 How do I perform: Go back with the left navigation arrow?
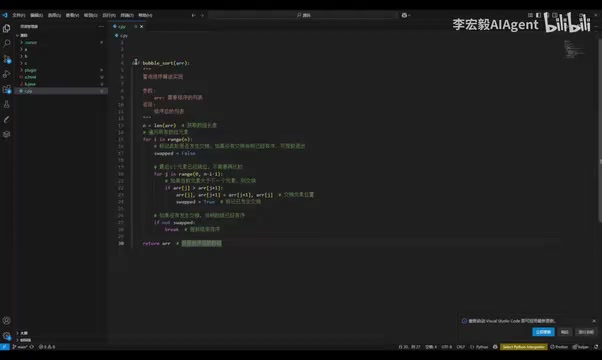[x=193, y=15]
